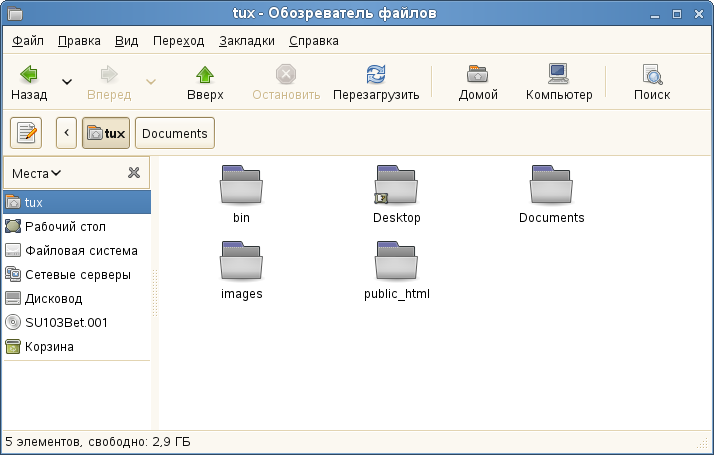Click the Назад (Back) arrow icon

[x=29, y=75]
